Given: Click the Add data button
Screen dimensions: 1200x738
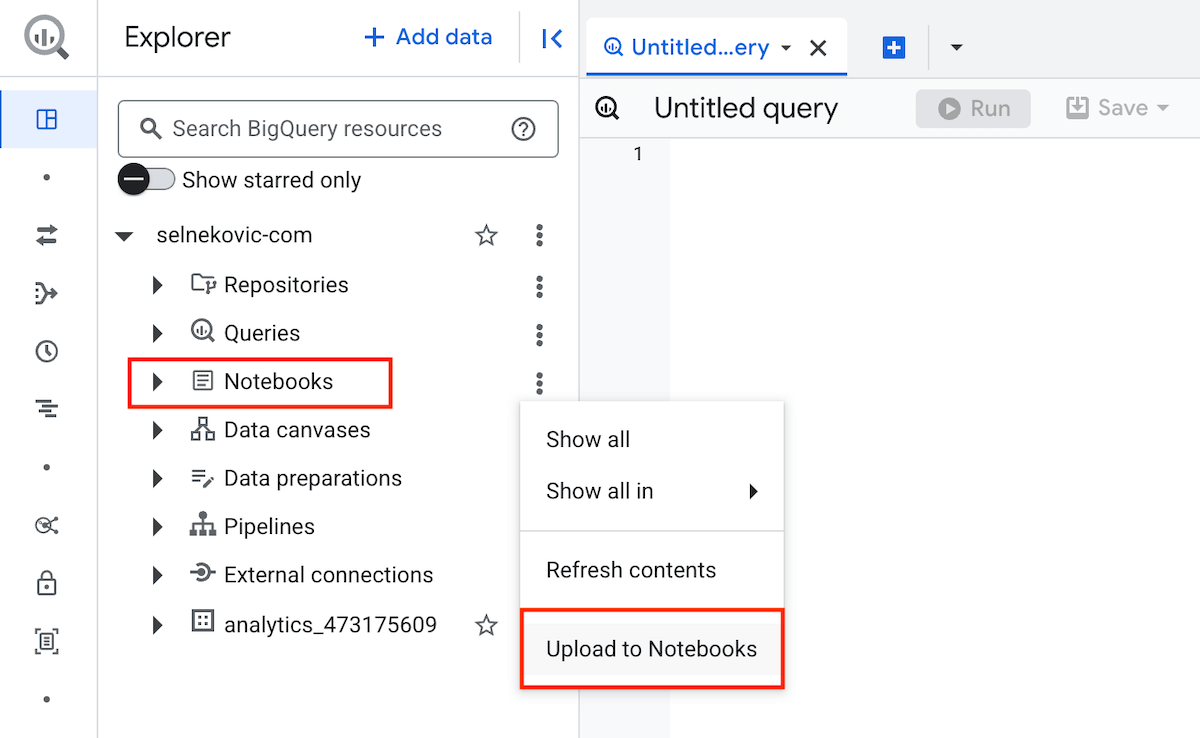Looking at the screenshot, I should 428,38.
